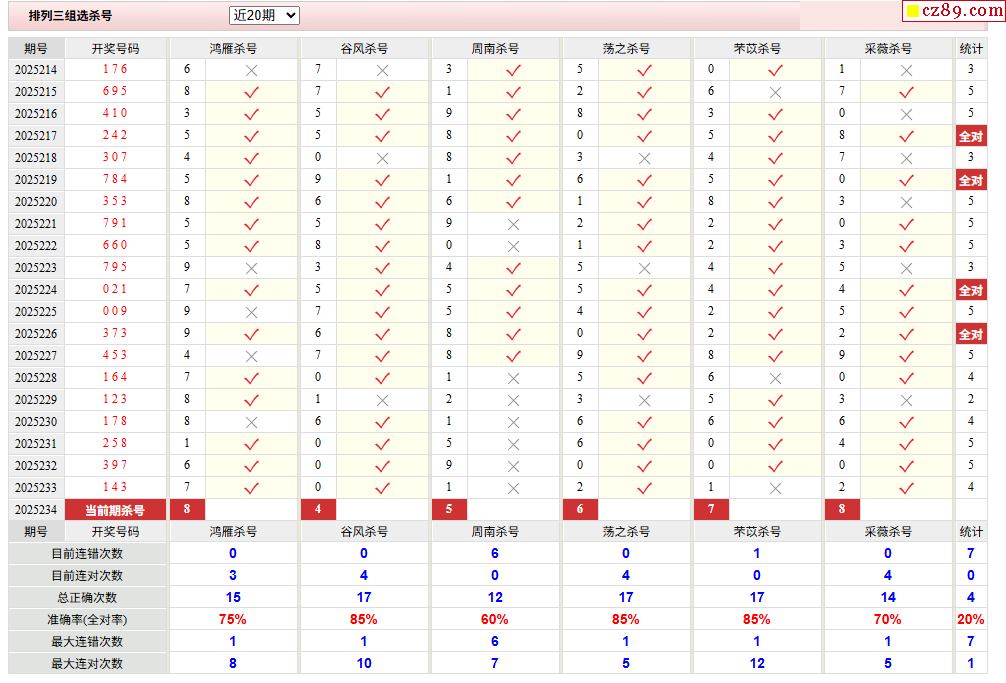The height and width of the screenshot is (683, 1006).
Task: Click the check mark for 谷风杀号 in row 2025231
Action: pos(382,444)
